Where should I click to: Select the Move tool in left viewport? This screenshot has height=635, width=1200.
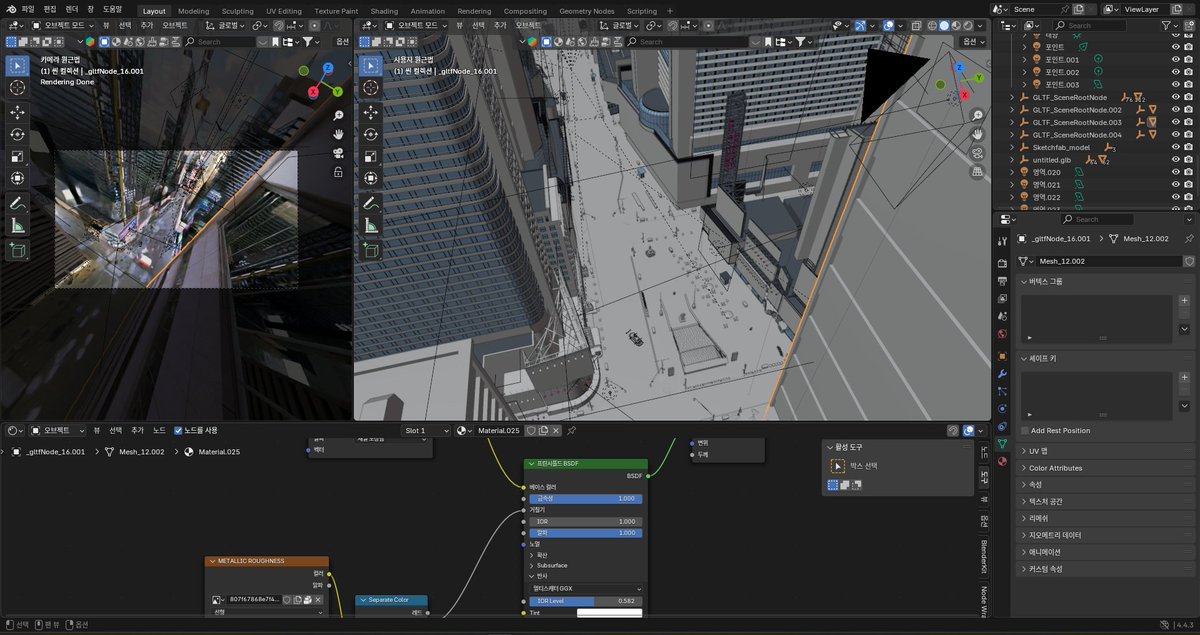click(x=18, y=112)
